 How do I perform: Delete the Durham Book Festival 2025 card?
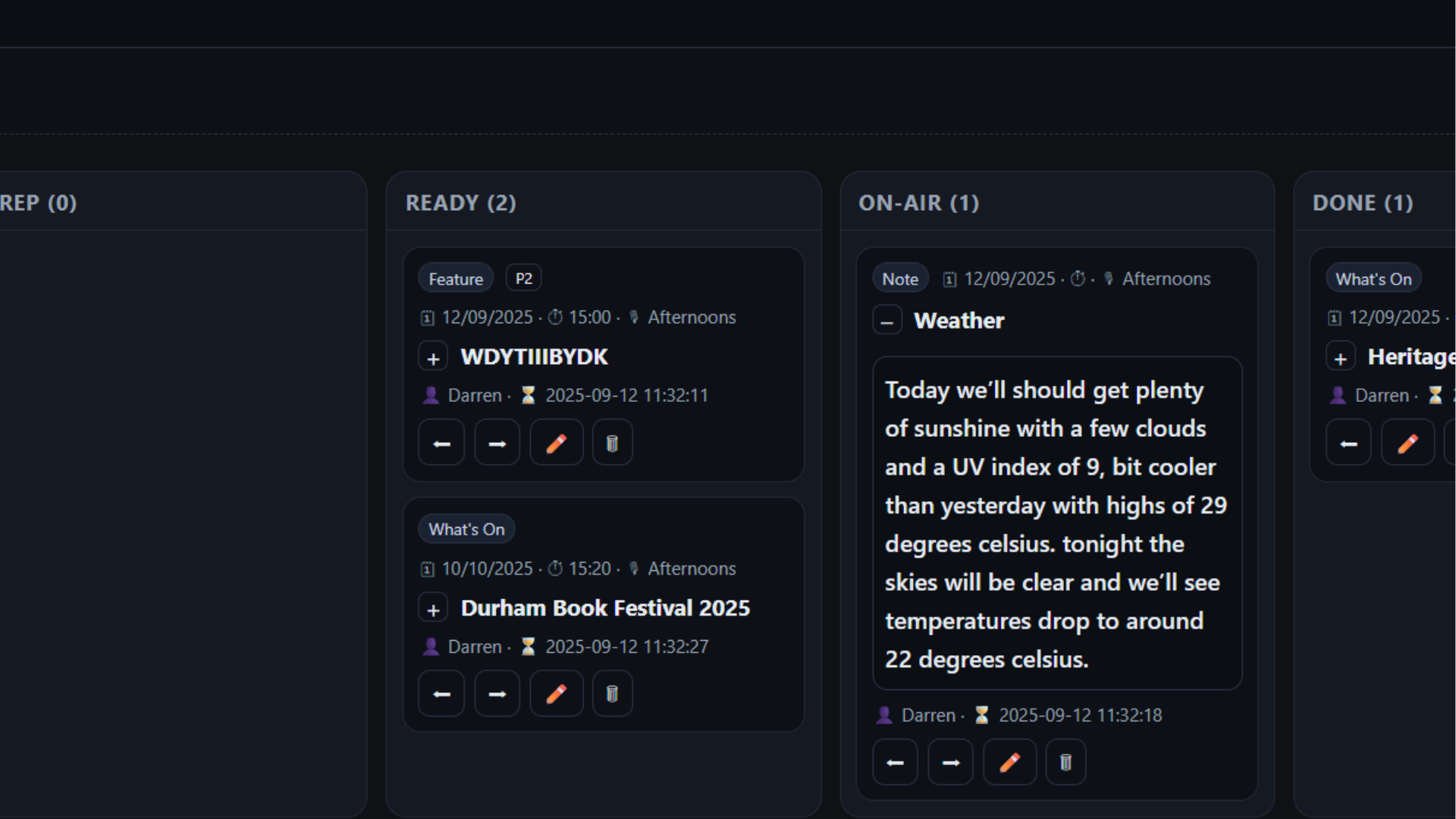(x=612, y=693)
